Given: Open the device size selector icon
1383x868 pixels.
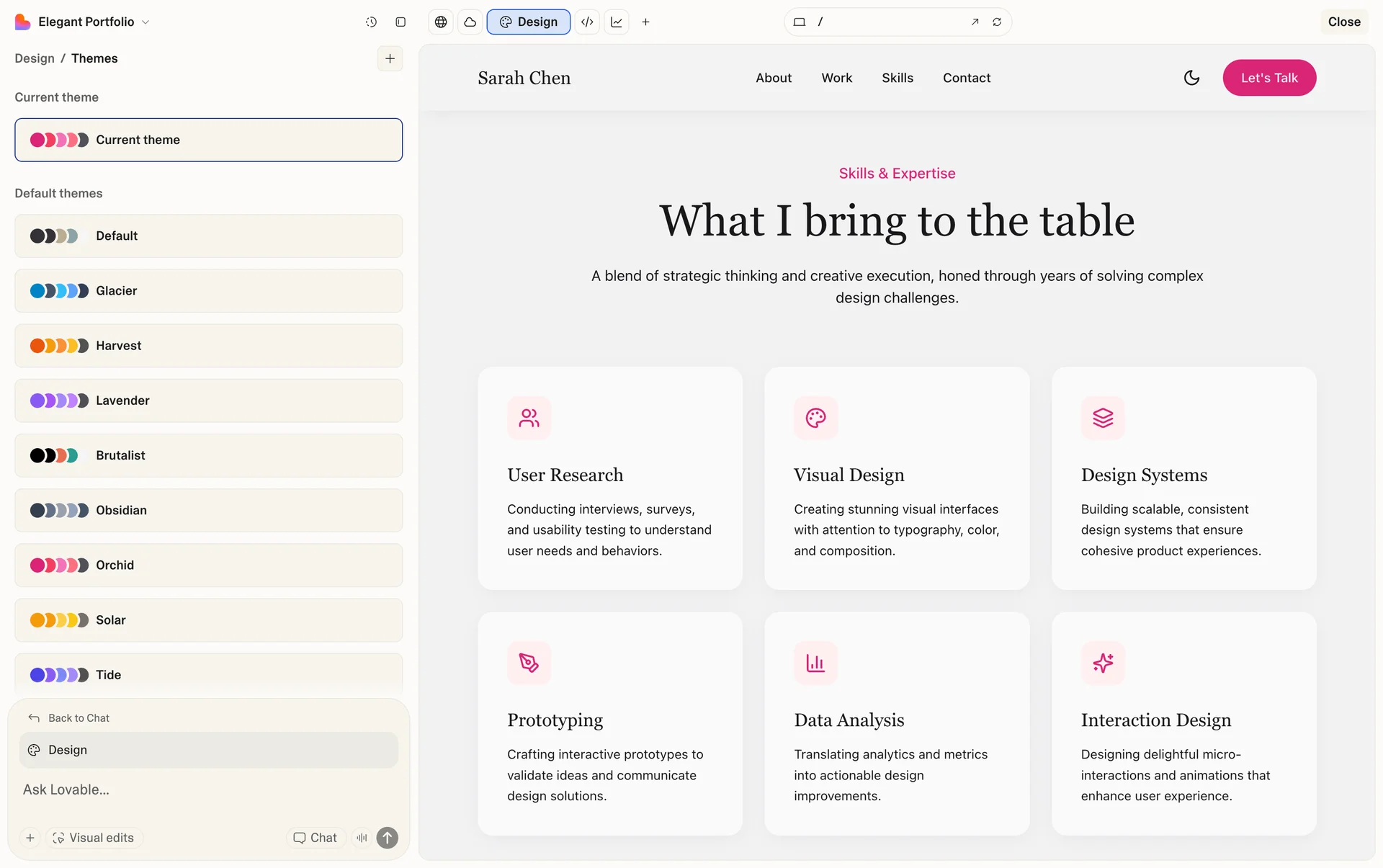Looking at the screenshot, I should (799, 22).
